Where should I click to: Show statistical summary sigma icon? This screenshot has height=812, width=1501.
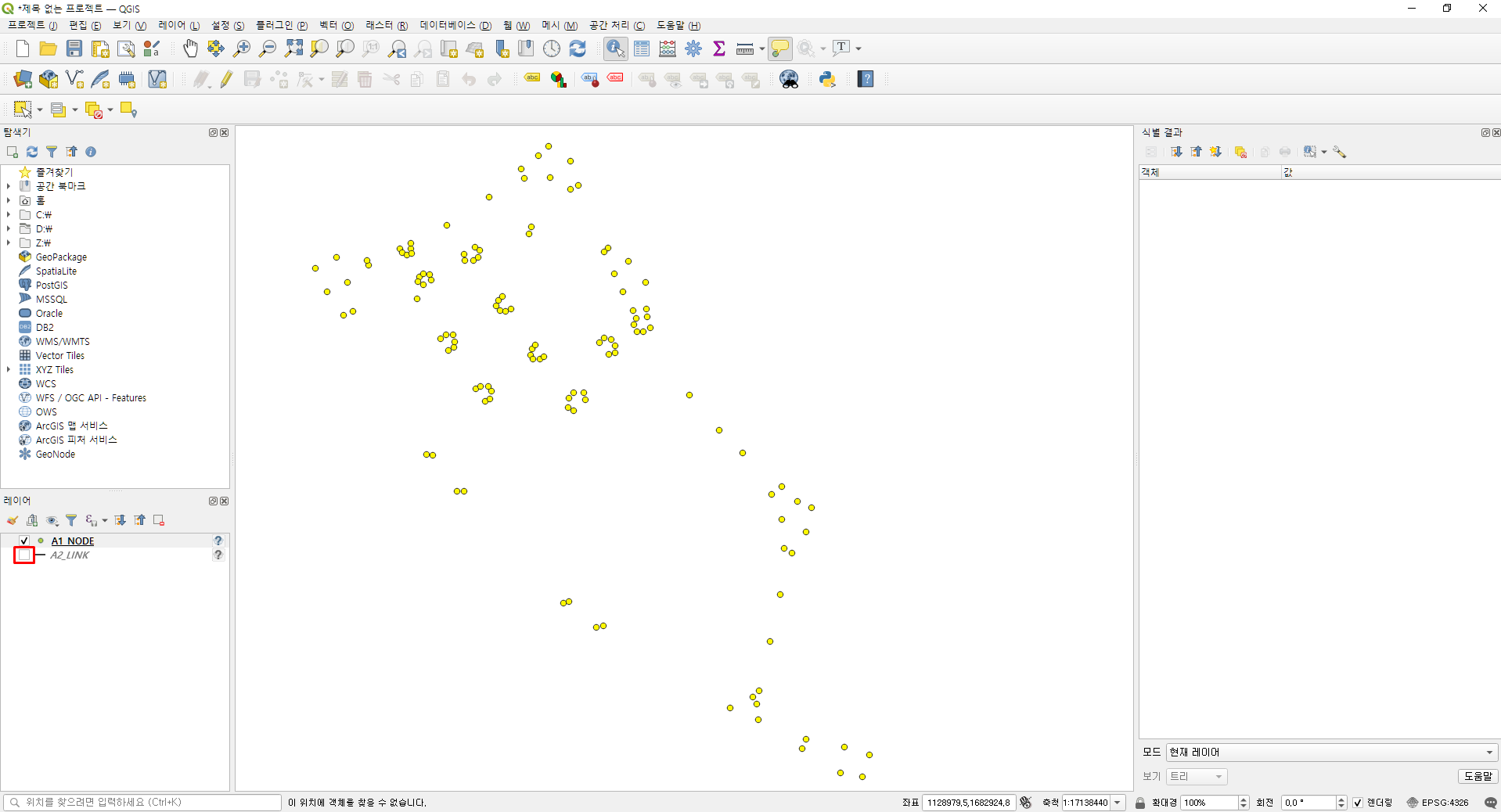[719, 49]
